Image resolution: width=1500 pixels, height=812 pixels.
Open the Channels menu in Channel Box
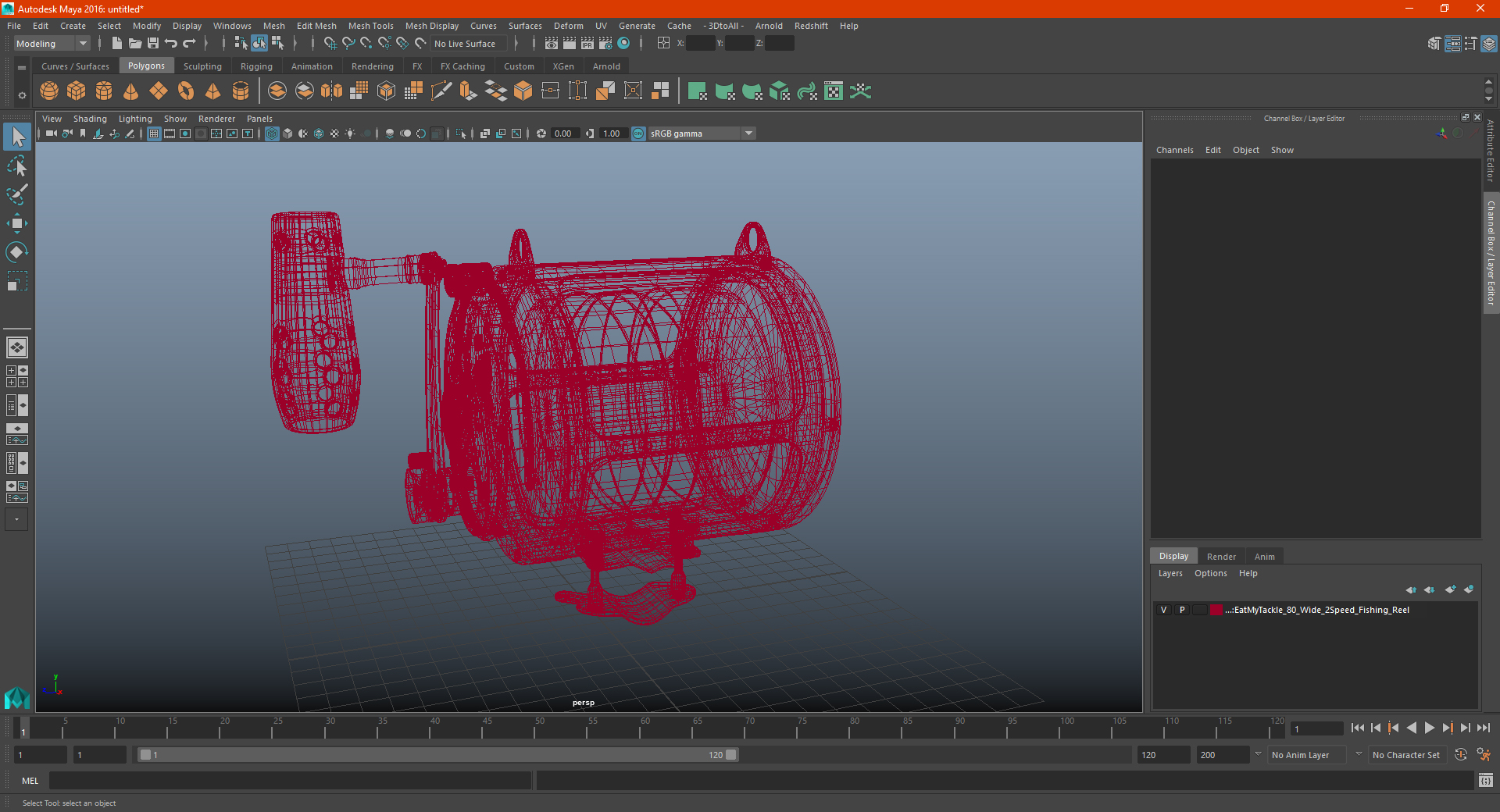(1174, 150)
